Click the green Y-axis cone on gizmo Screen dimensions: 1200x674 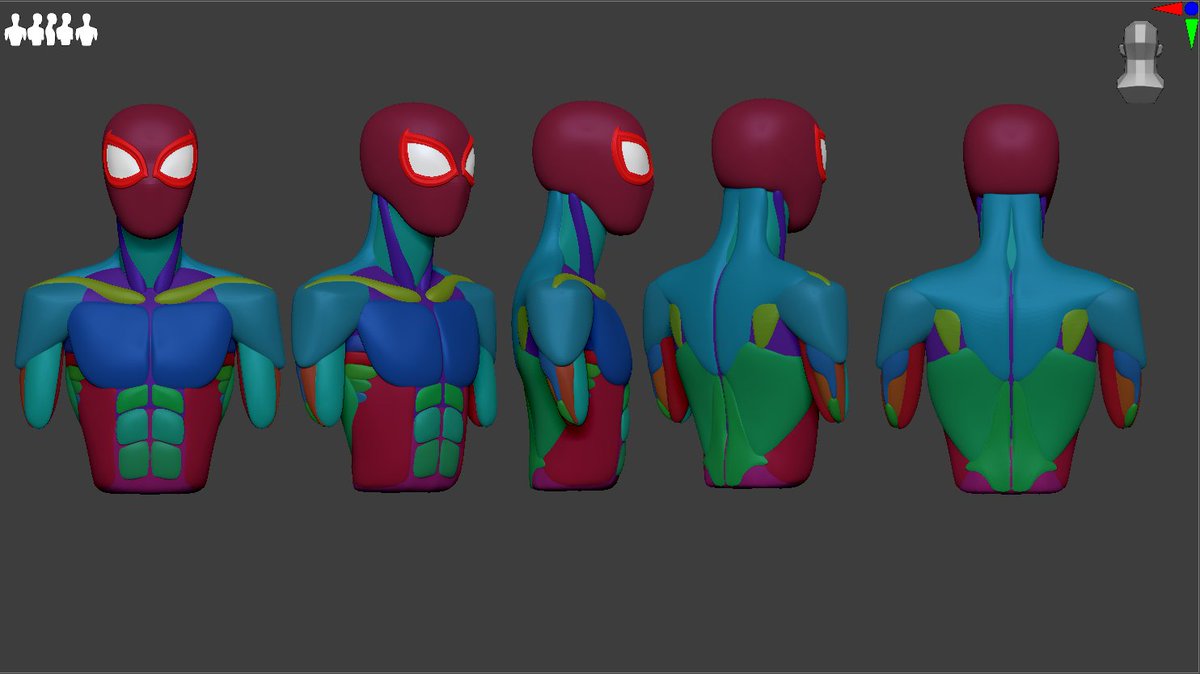(1192, 33)
